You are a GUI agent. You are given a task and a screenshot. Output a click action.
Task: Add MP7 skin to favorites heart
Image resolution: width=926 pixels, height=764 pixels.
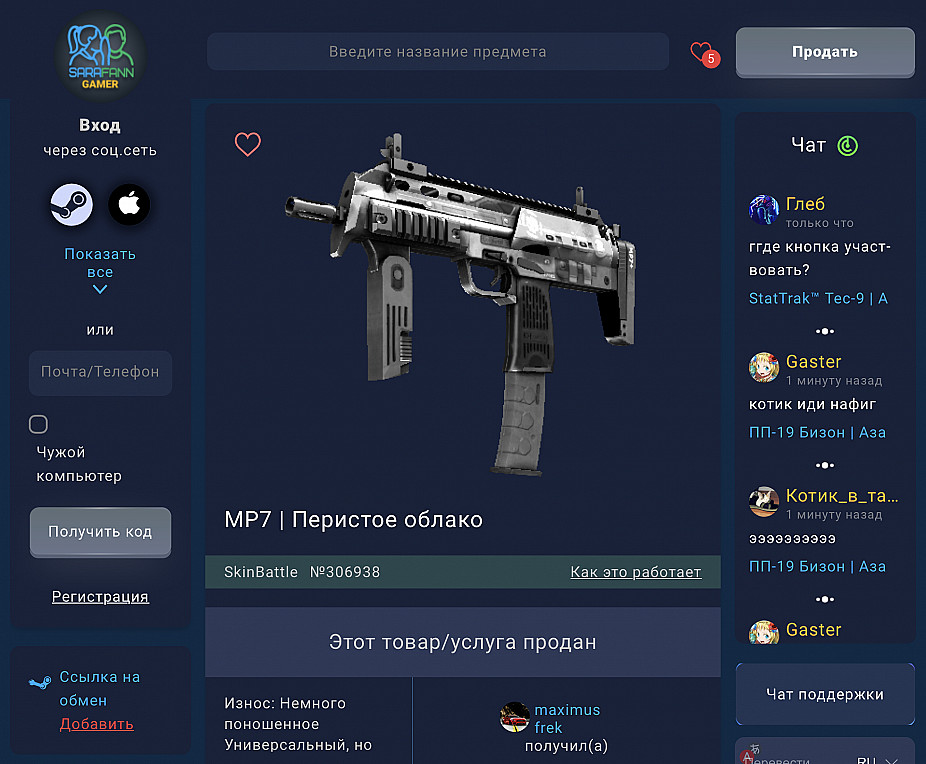point(247,144)
